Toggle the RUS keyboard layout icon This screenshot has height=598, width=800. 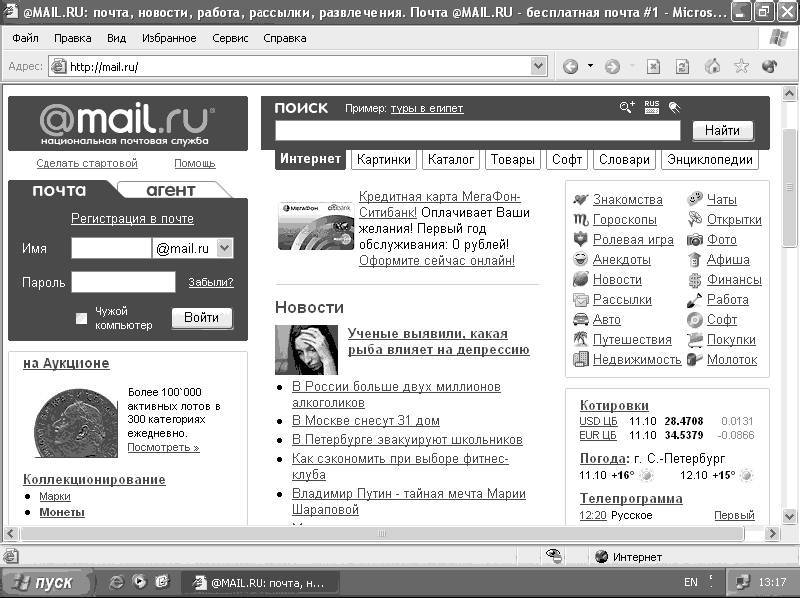click(652, 107)
